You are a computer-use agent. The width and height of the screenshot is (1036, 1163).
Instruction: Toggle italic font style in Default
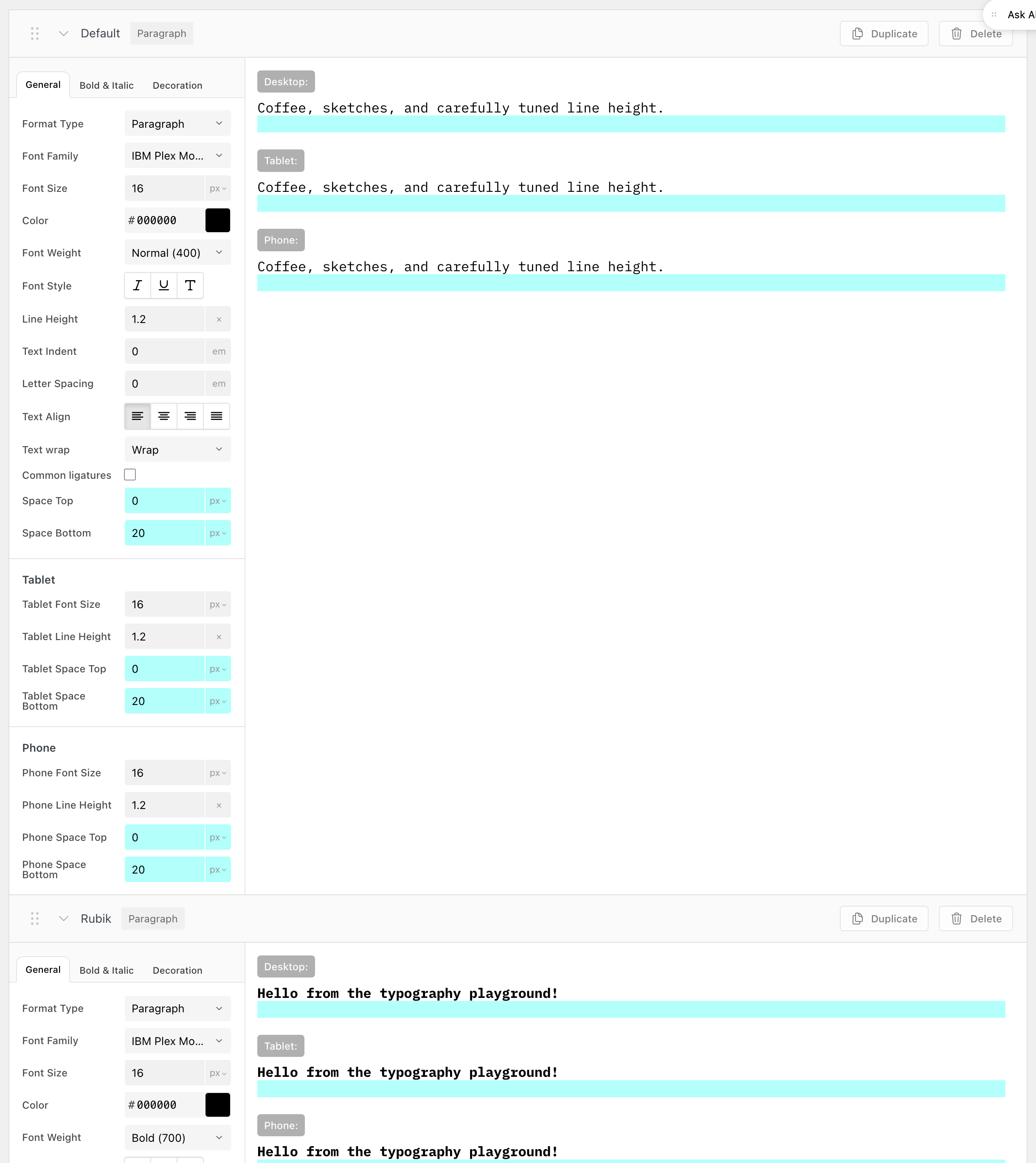tap(138, 286)
